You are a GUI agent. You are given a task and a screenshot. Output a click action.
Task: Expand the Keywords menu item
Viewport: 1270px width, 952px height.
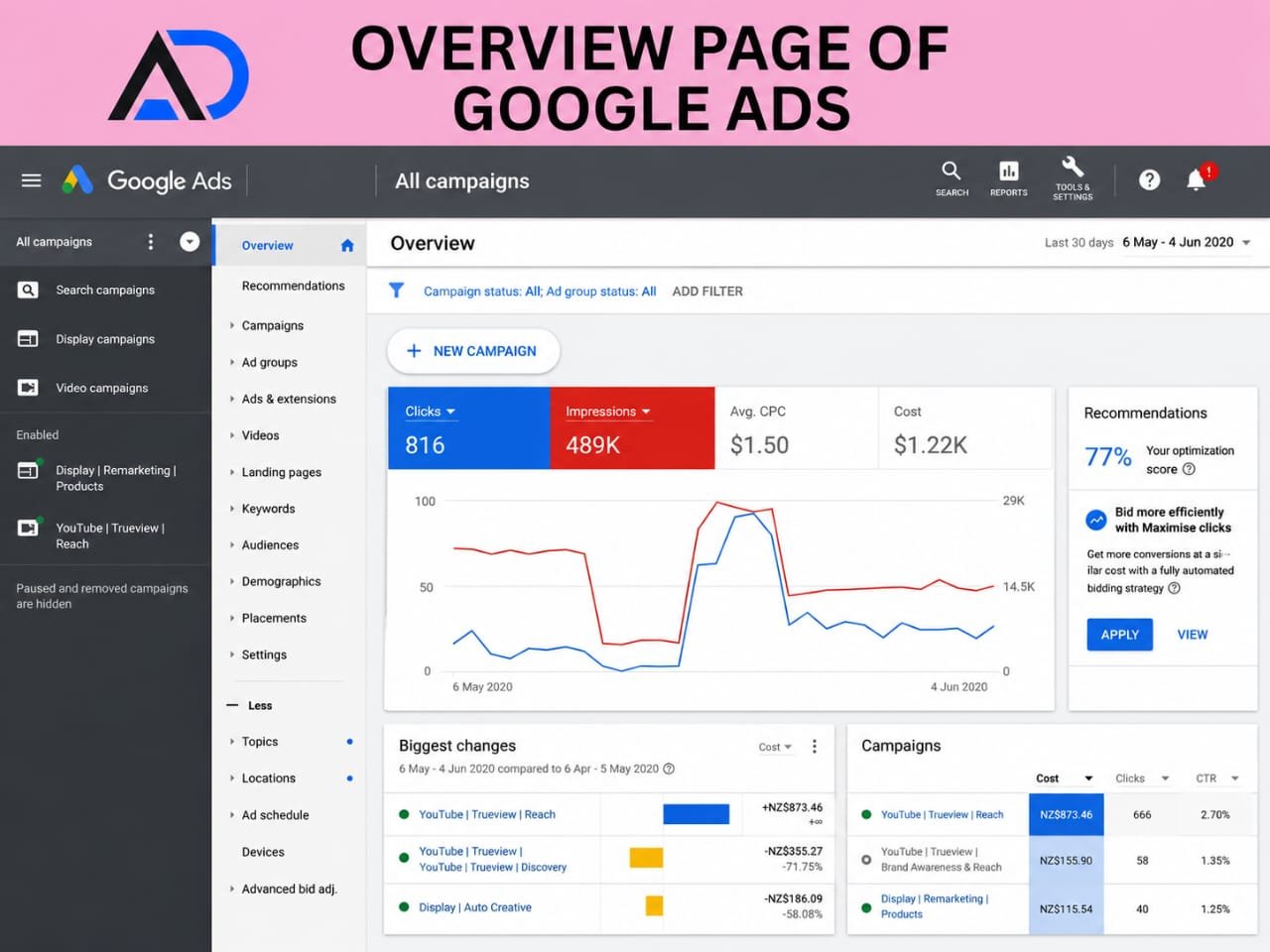tap(268, 509)
